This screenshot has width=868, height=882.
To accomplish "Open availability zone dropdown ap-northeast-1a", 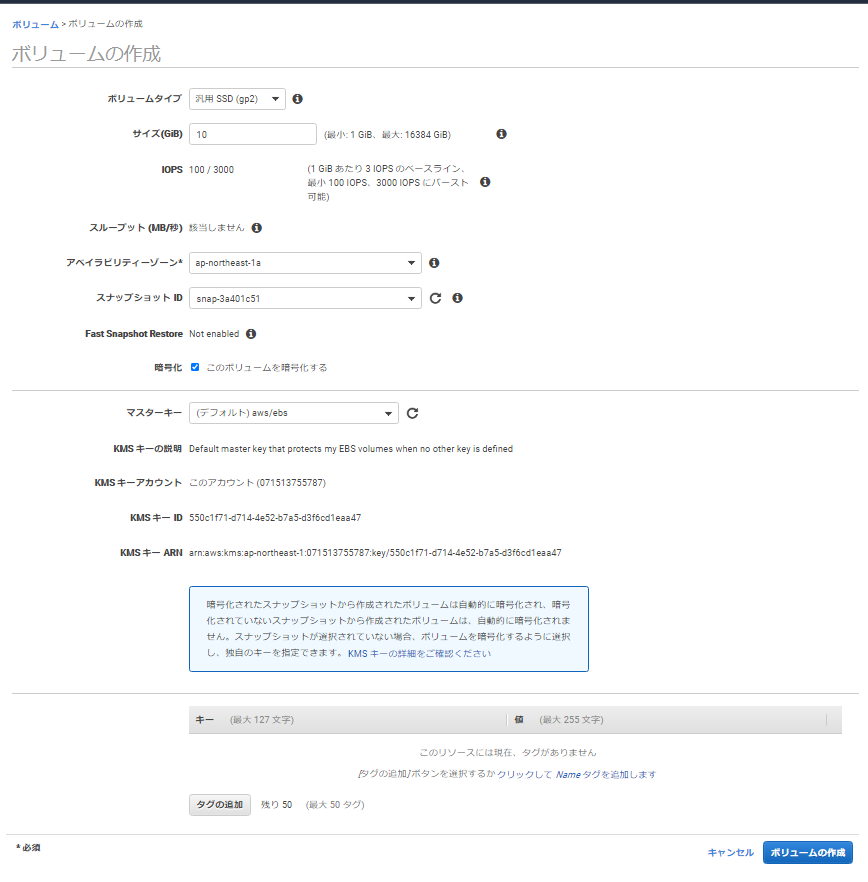I will click(x=305, y=263).
